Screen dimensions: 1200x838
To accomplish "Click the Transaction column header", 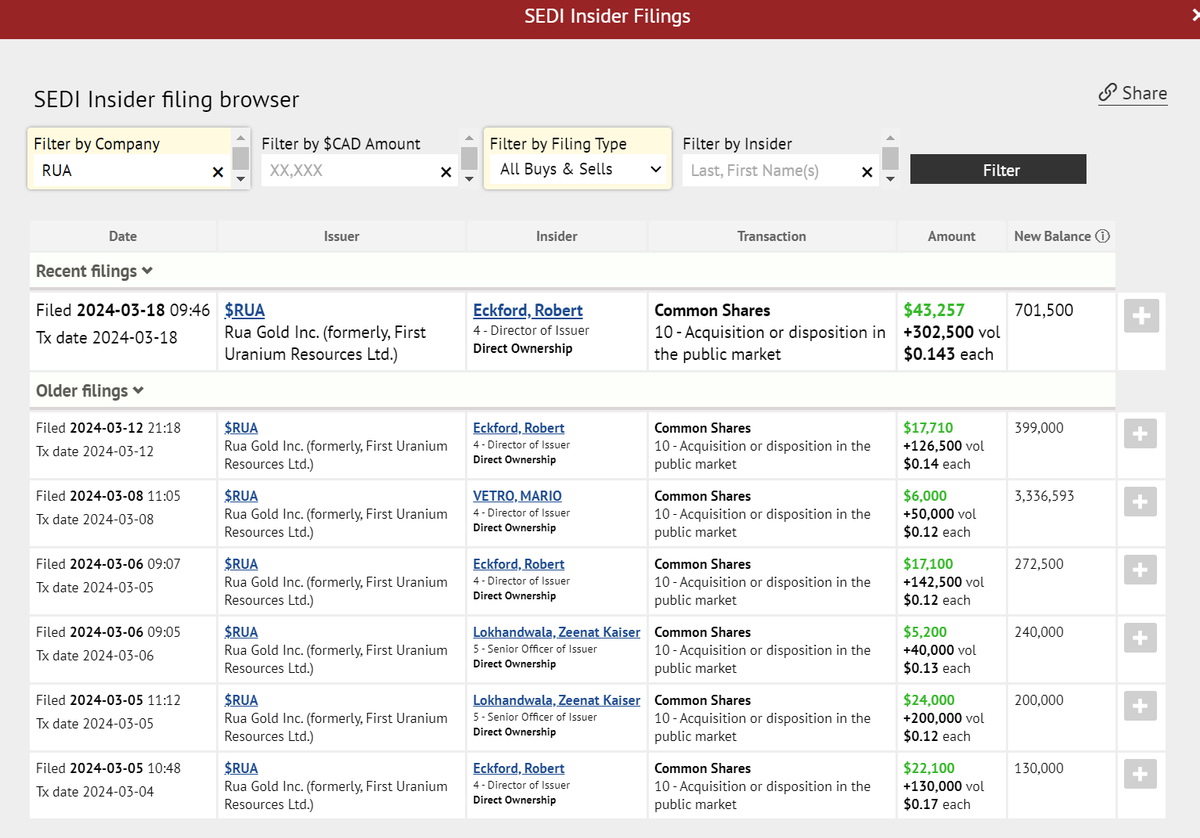I will 772,237.
